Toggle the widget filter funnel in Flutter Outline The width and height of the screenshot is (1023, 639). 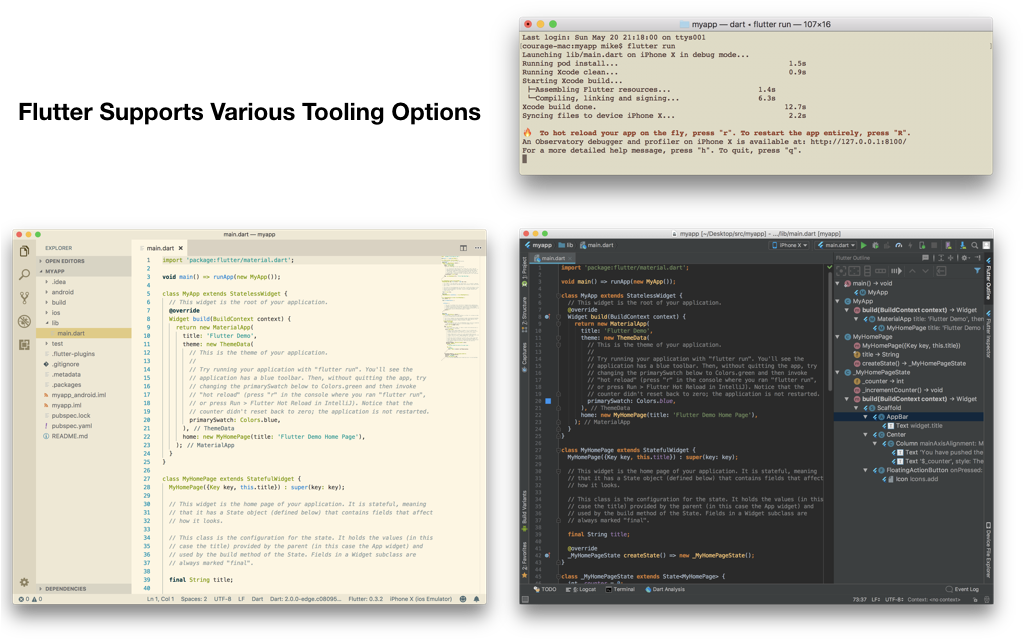[977, 270]
